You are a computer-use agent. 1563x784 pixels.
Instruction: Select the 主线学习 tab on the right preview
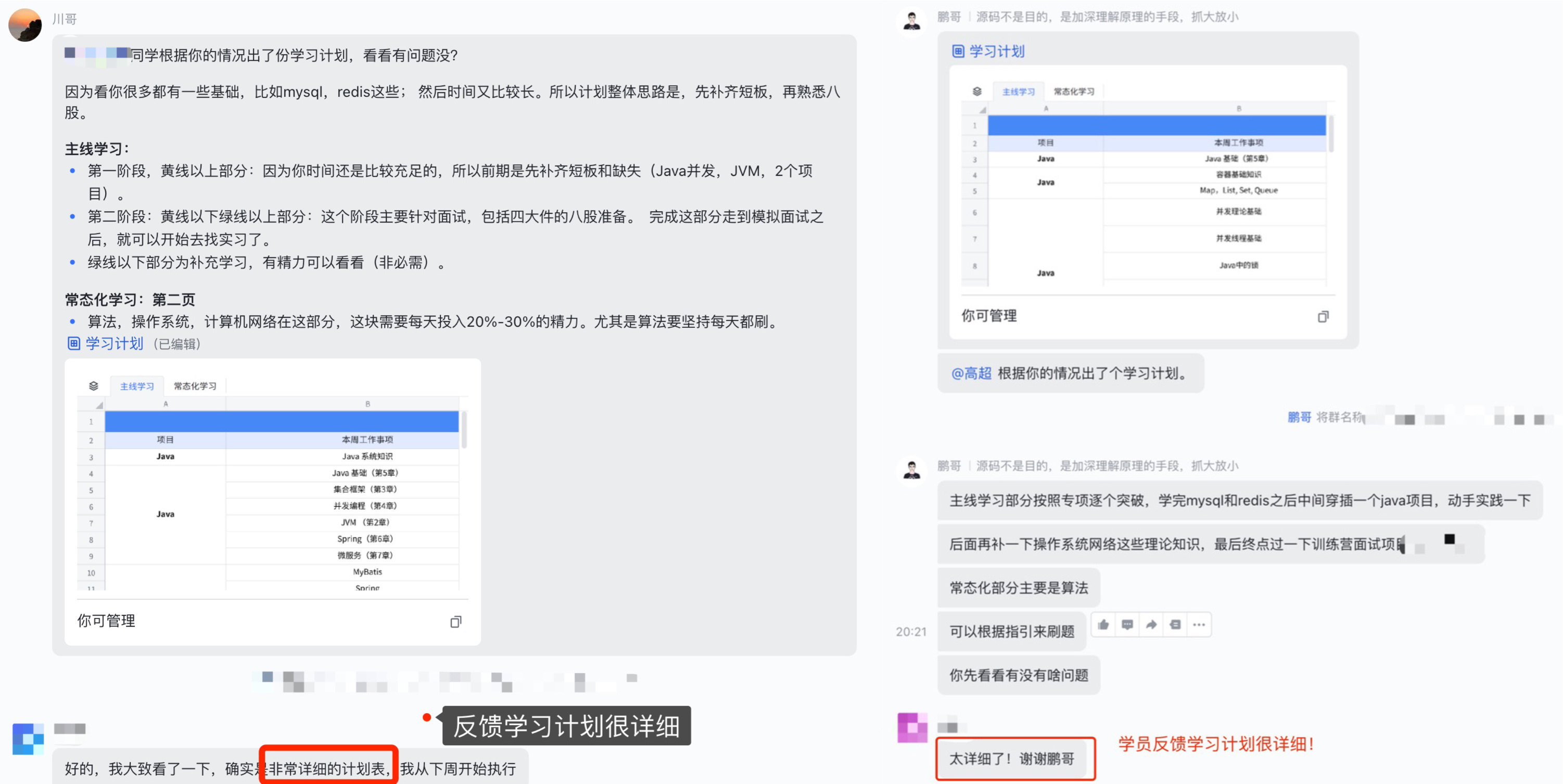[1019, 91]
